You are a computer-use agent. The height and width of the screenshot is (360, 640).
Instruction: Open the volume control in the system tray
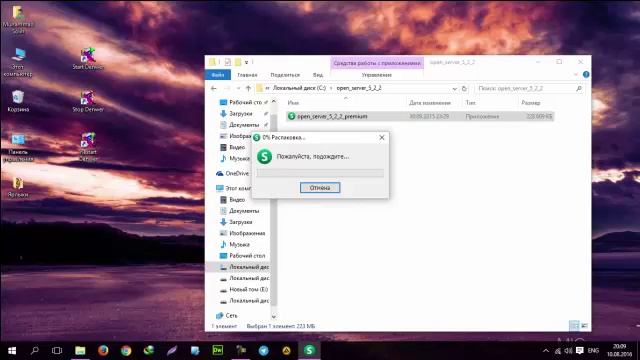tap(568, 351)
